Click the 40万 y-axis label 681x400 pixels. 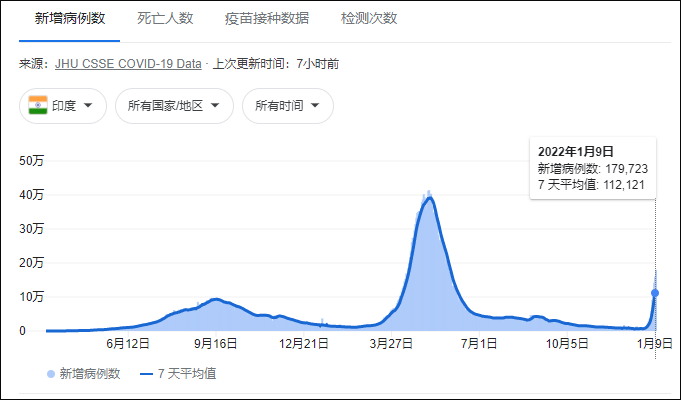(32, 195)
